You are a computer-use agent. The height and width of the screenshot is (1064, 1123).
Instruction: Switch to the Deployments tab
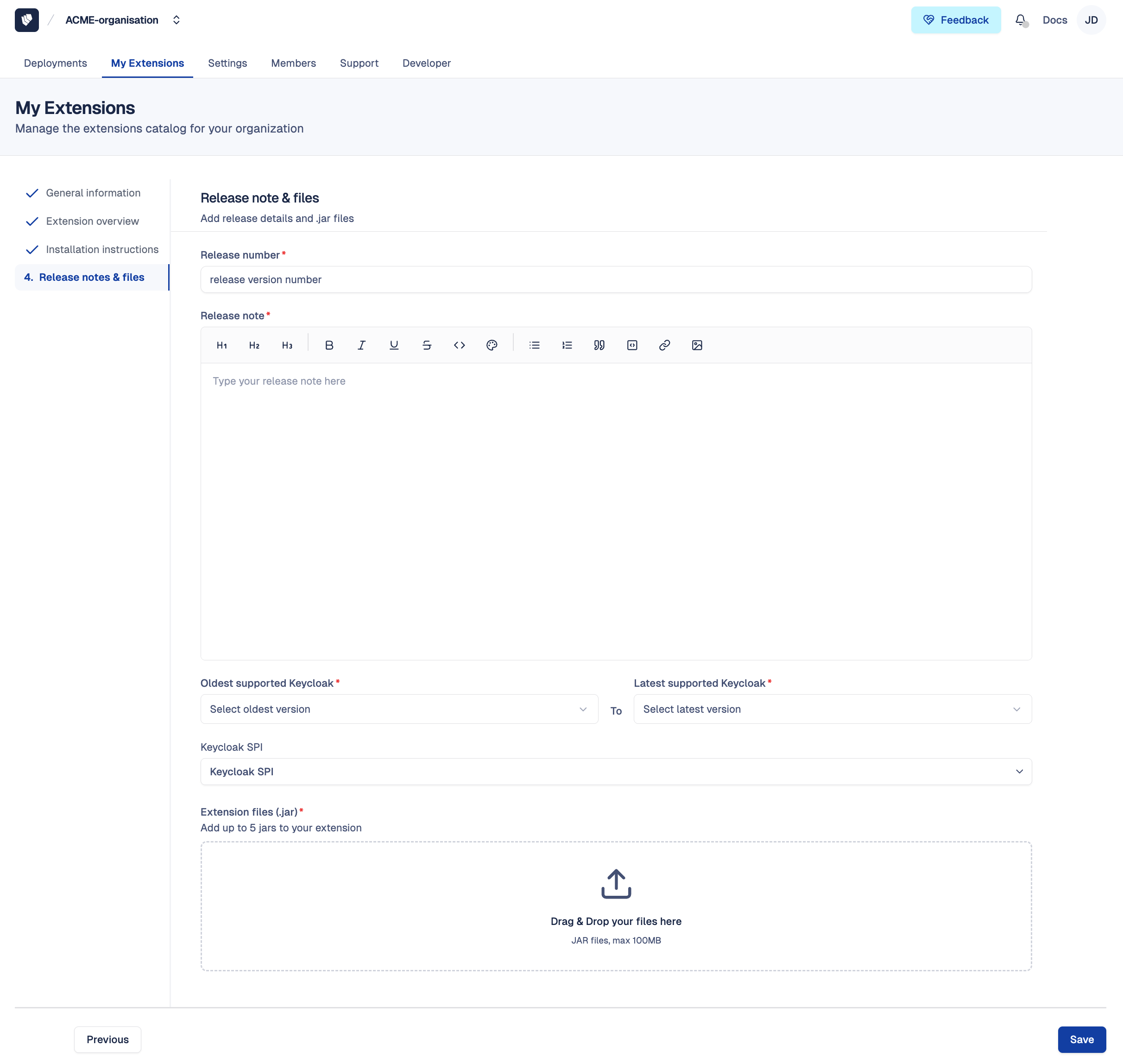tap(55, 63)
